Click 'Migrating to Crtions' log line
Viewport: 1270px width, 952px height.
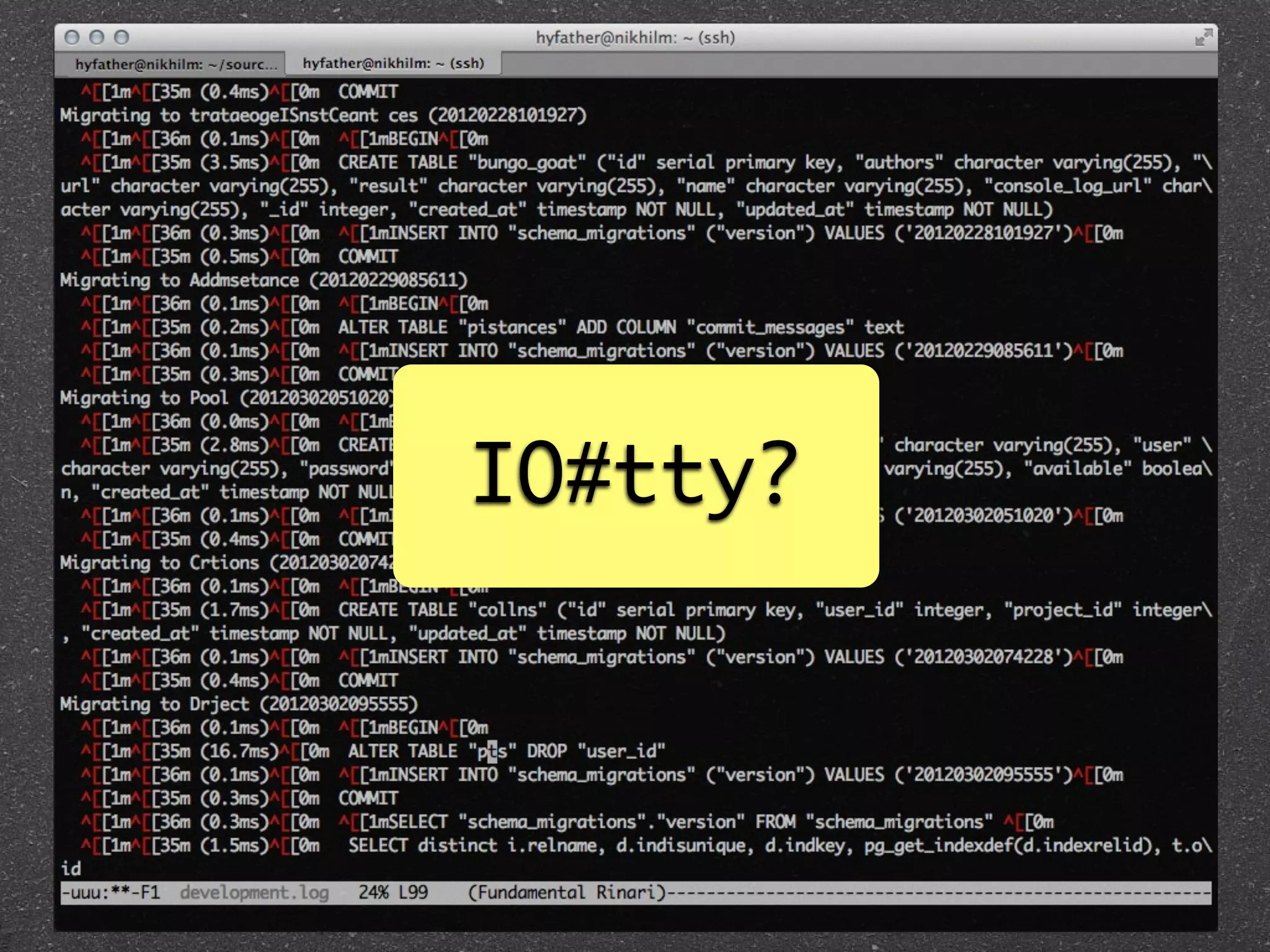(x=227, y=563)
